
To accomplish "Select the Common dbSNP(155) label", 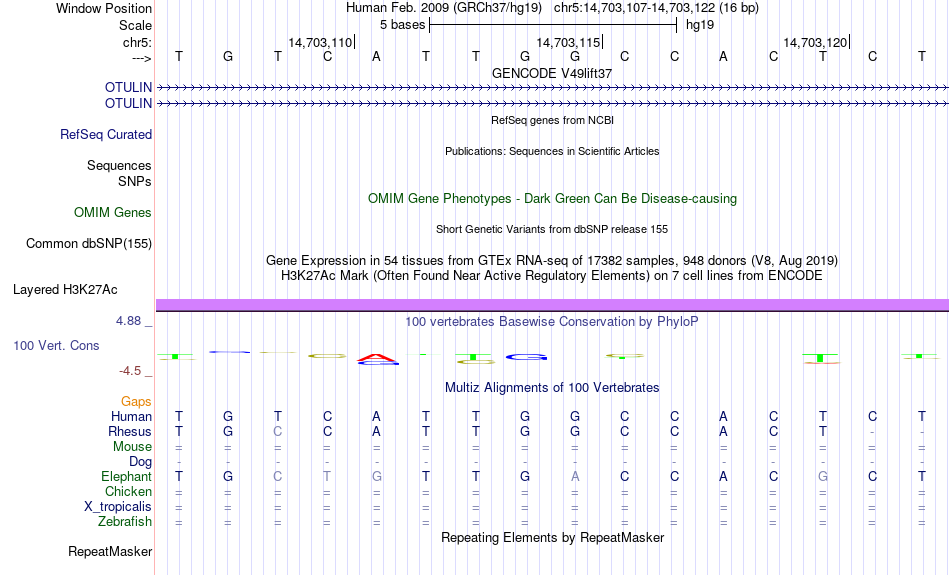I will pos(89,244).
